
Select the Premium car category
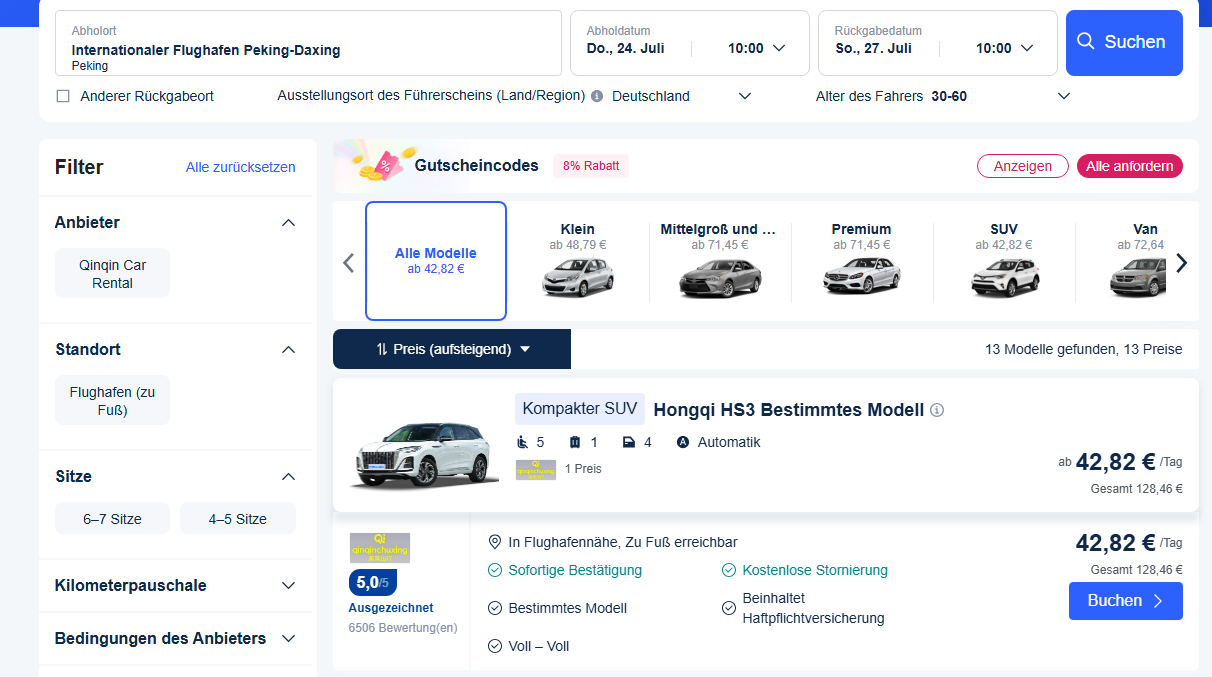coord(861,261)
